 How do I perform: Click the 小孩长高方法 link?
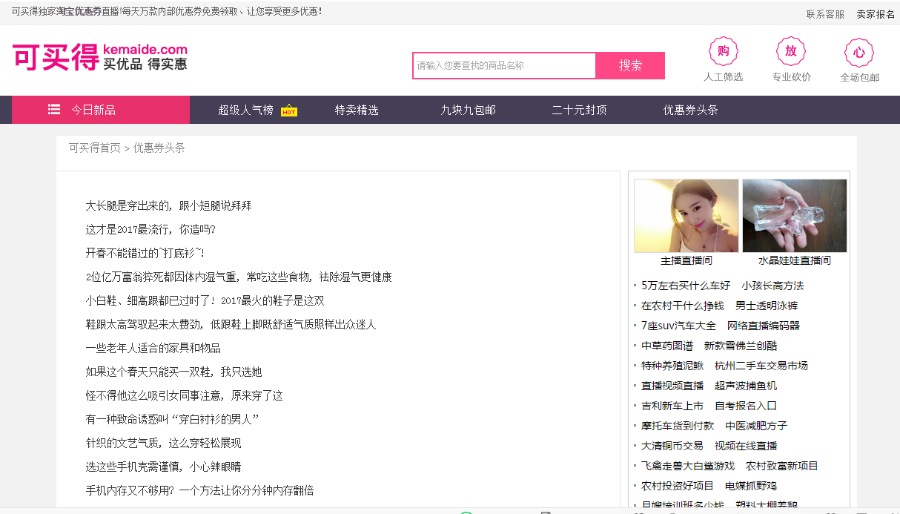pos(773,286)
